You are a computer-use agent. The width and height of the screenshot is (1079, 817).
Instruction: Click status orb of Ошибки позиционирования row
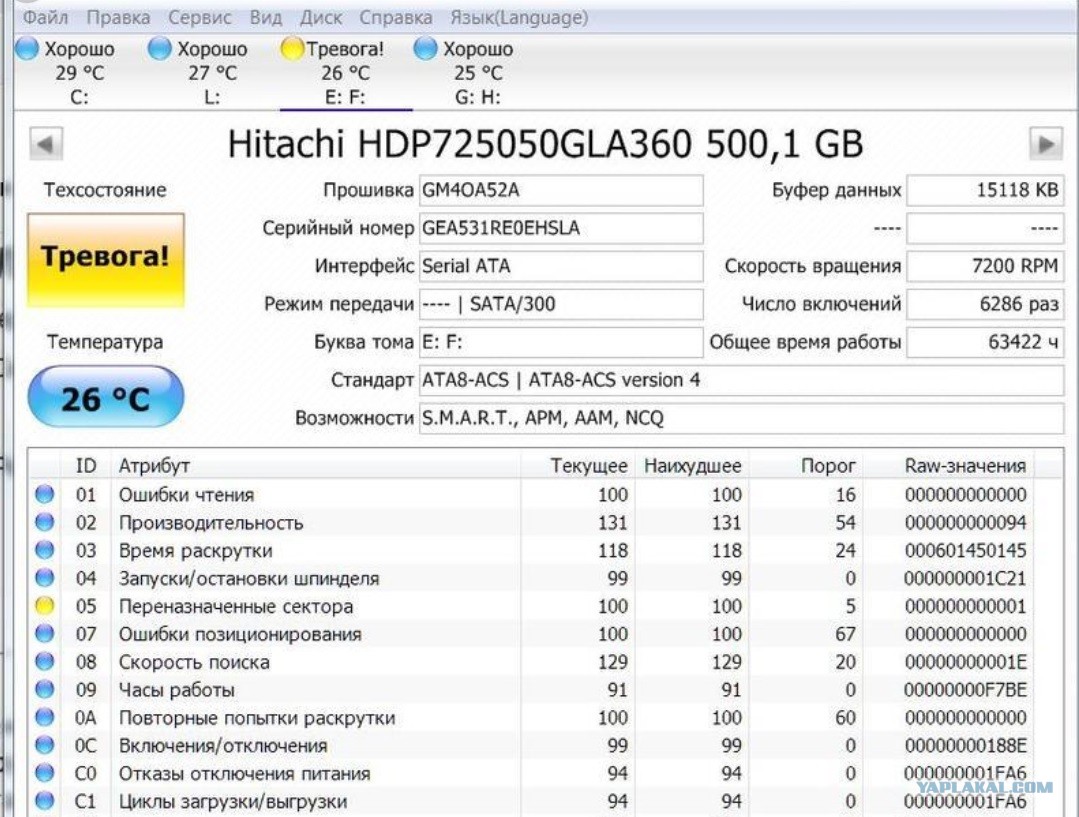(x=45, y=633)
